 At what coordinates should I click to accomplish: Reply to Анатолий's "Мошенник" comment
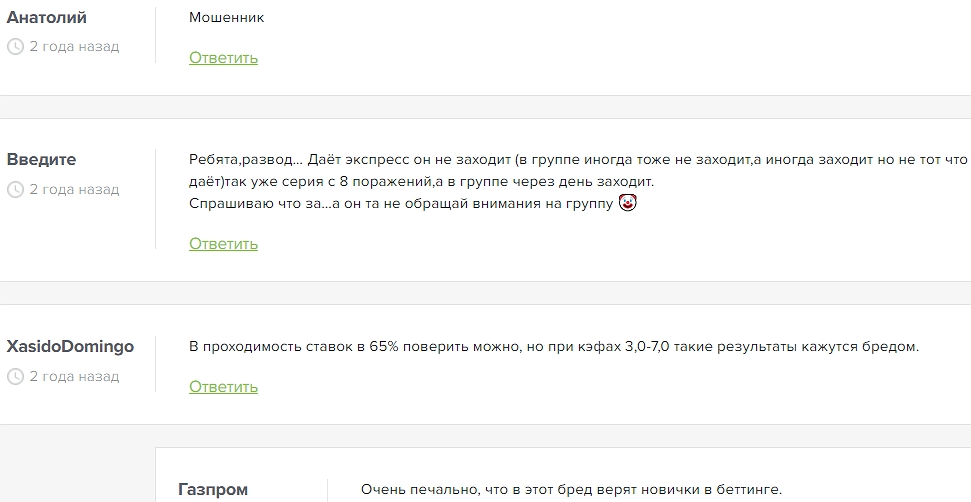(x=223, y=58)
